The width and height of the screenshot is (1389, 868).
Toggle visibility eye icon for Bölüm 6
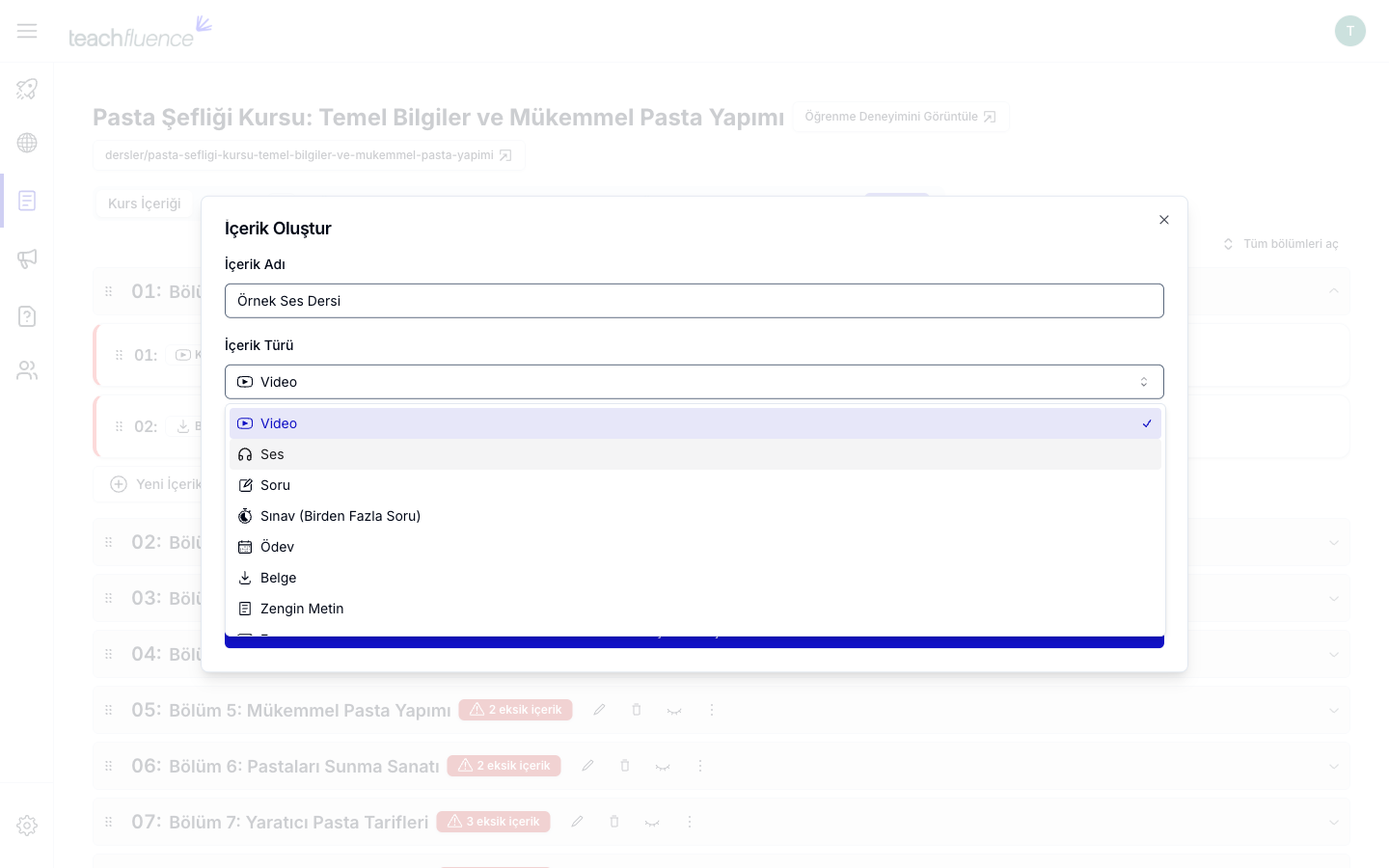pyautogui.click(x=663, y=767)
